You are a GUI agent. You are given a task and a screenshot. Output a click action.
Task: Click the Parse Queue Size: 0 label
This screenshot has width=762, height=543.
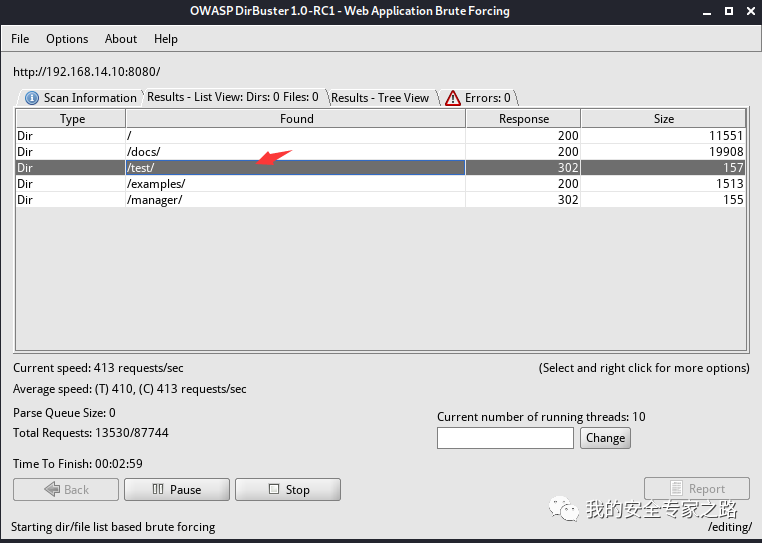coord(64,413)
